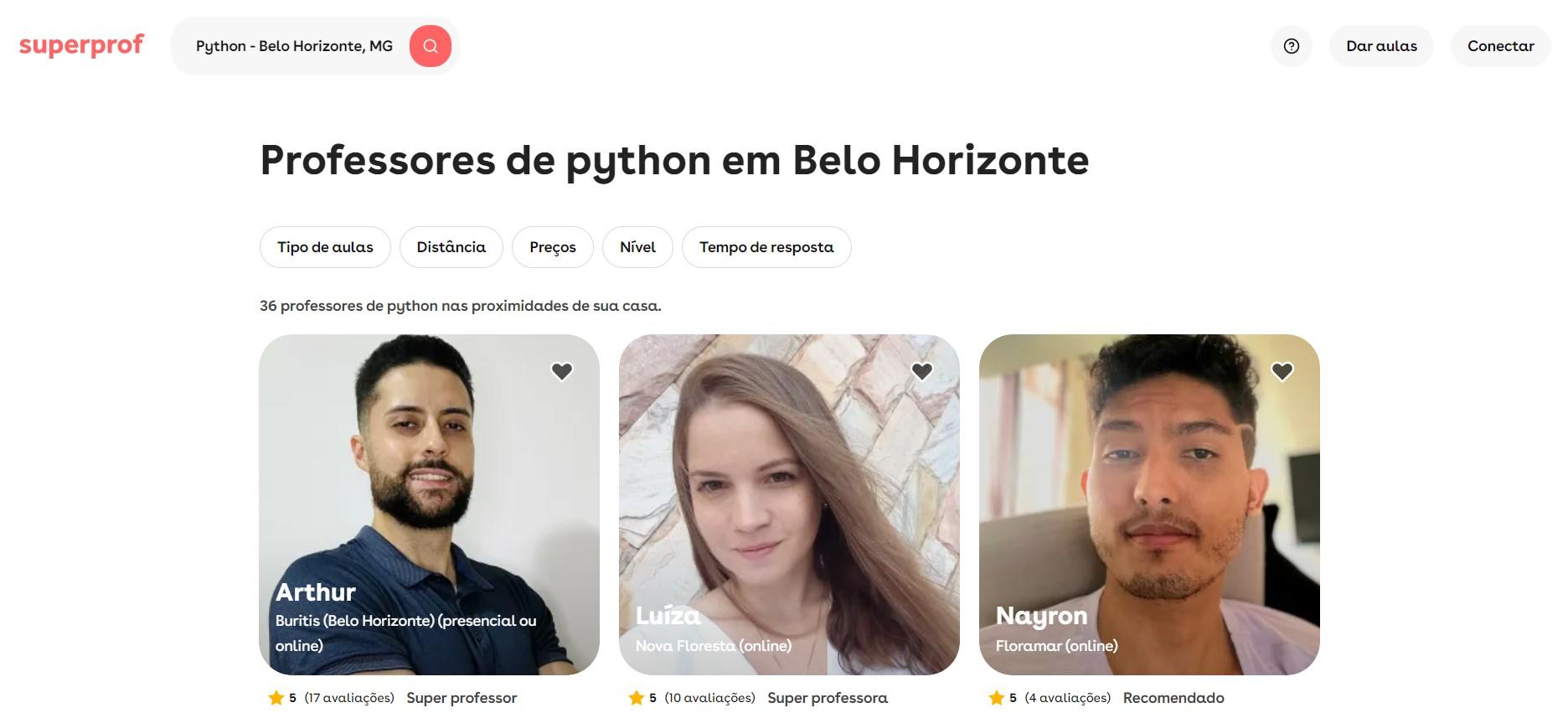
Task: Open the Tipo de aulas filter
Action: 325,247
